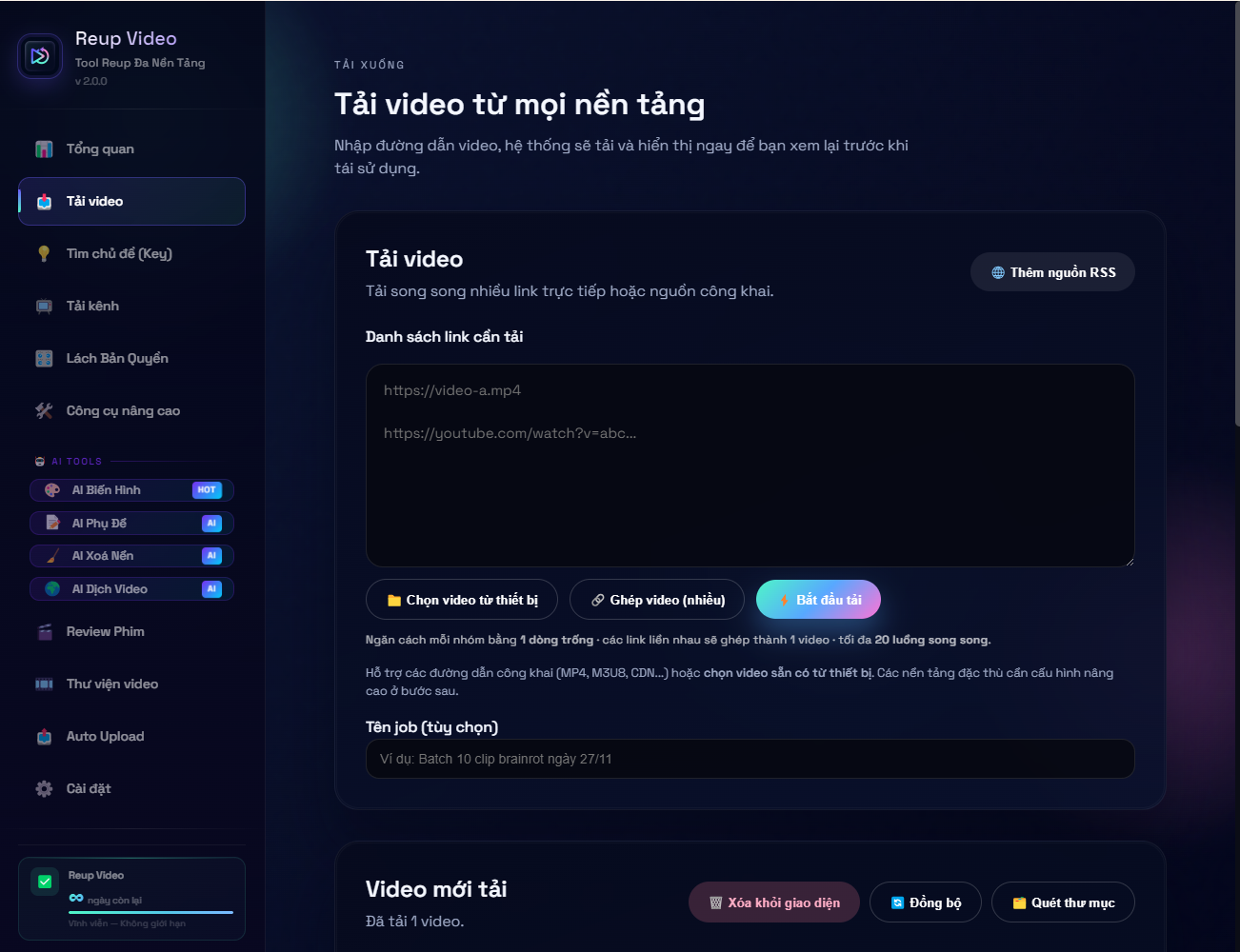1240x952 pixels.
Task: Go to Thư viện video page
Action: [111, 684]
